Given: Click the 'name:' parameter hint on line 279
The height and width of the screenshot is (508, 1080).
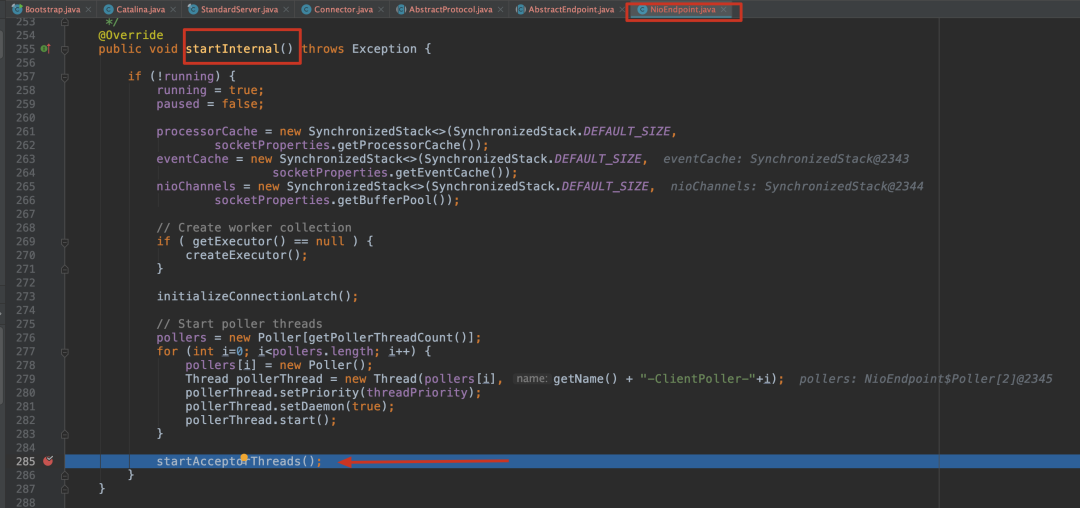Looking at the screenshot, I should (x=530, y=379).
